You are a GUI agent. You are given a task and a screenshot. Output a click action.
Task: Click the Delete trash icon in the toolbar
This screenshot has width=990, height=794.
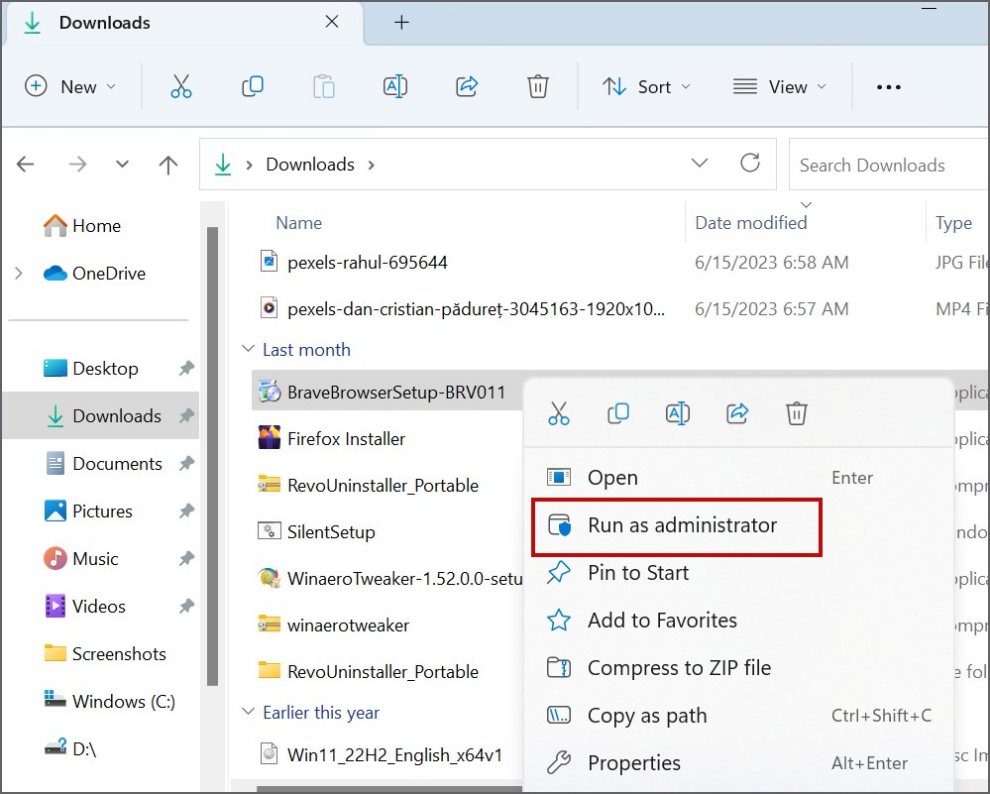point(538,87)
